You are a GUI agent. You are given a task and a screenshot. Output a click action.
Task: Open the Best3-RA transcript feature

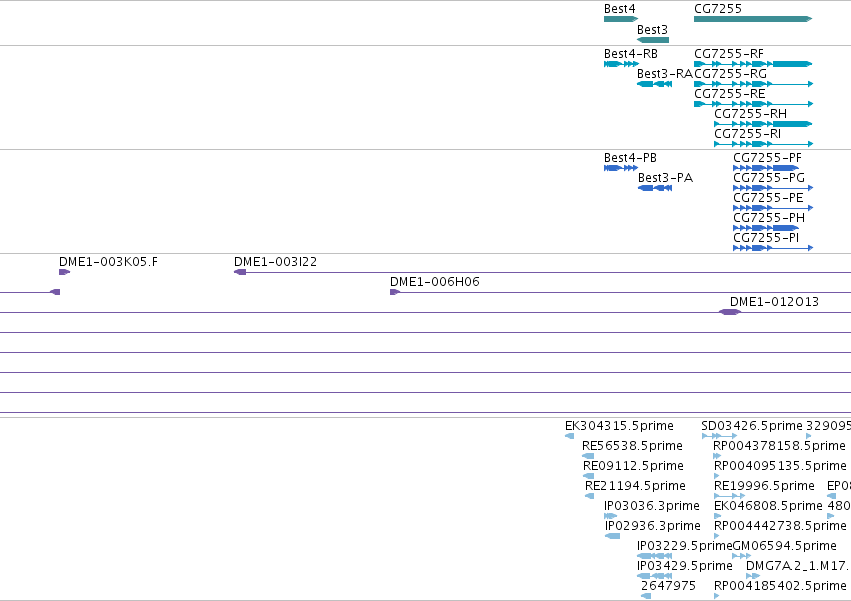coord(655,84)
